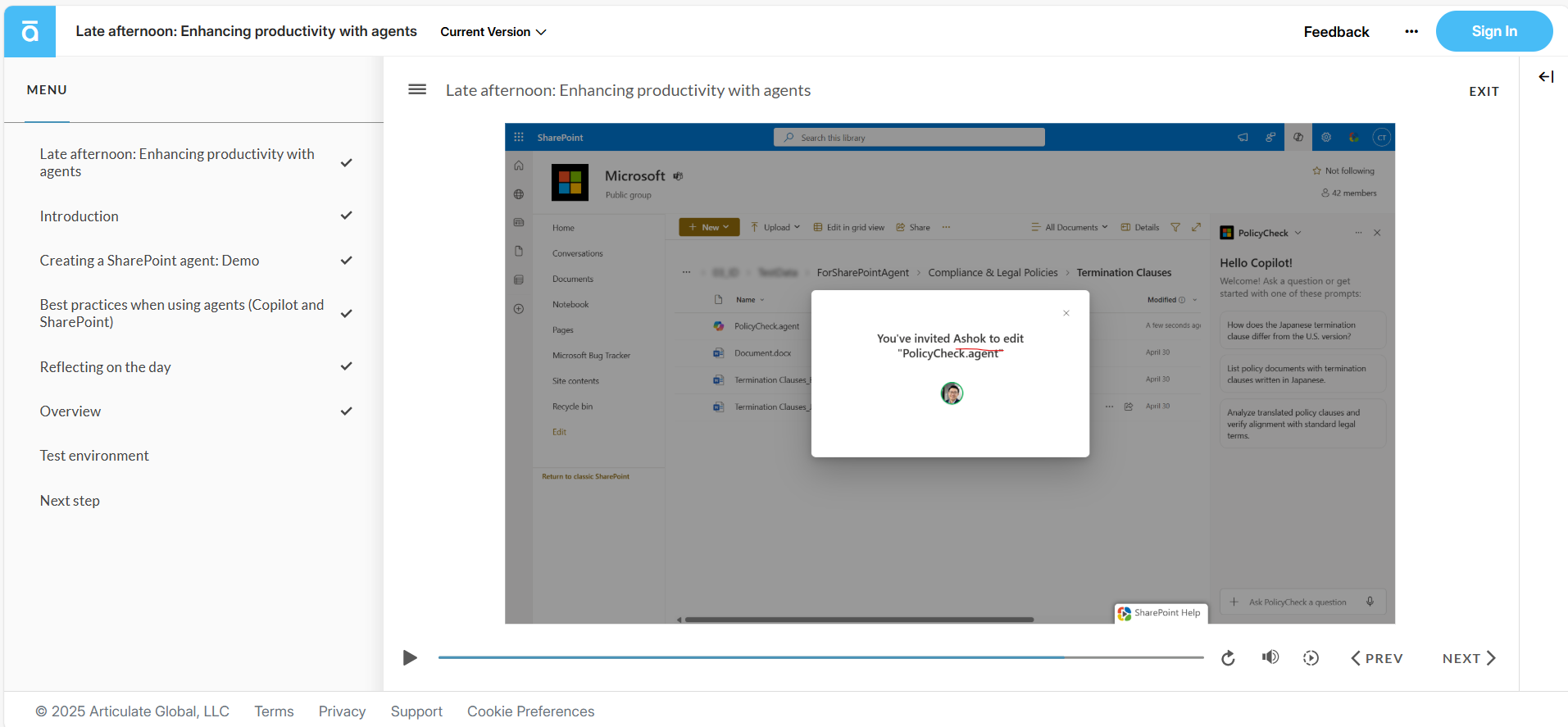Open Late afternoon: Enhancing productivity lesson
Screen dimensions: 1568x727
click(x=194, y=162)
